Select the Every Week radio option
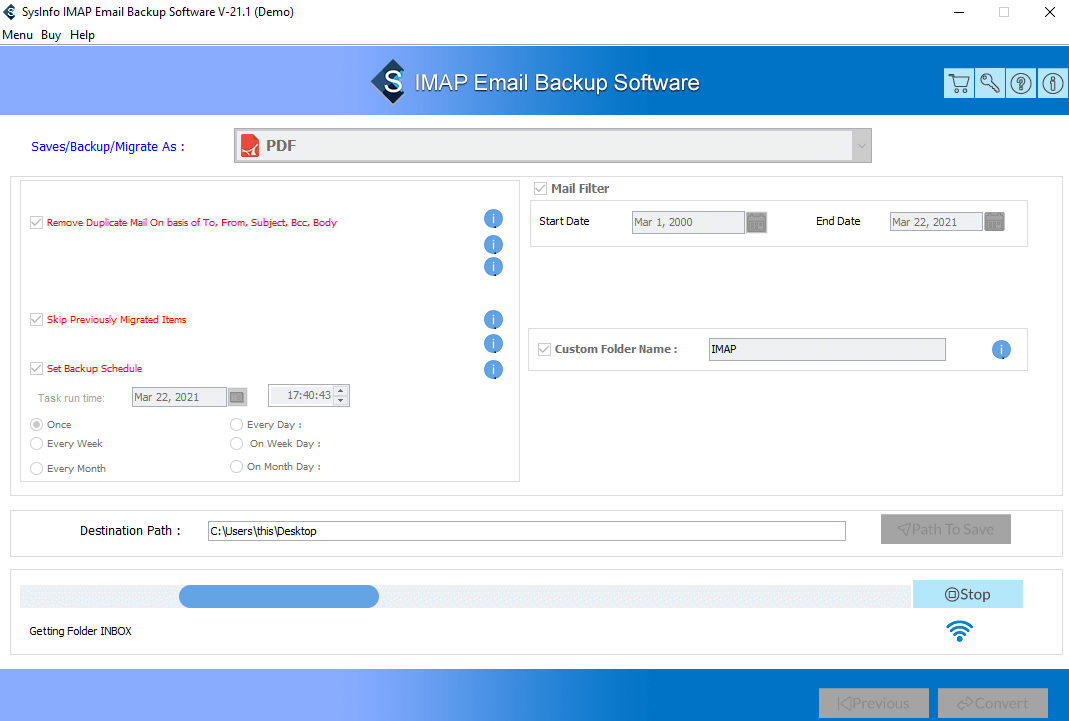The image size is (1069, 721). pyautogui.click(x=37, y=444)
